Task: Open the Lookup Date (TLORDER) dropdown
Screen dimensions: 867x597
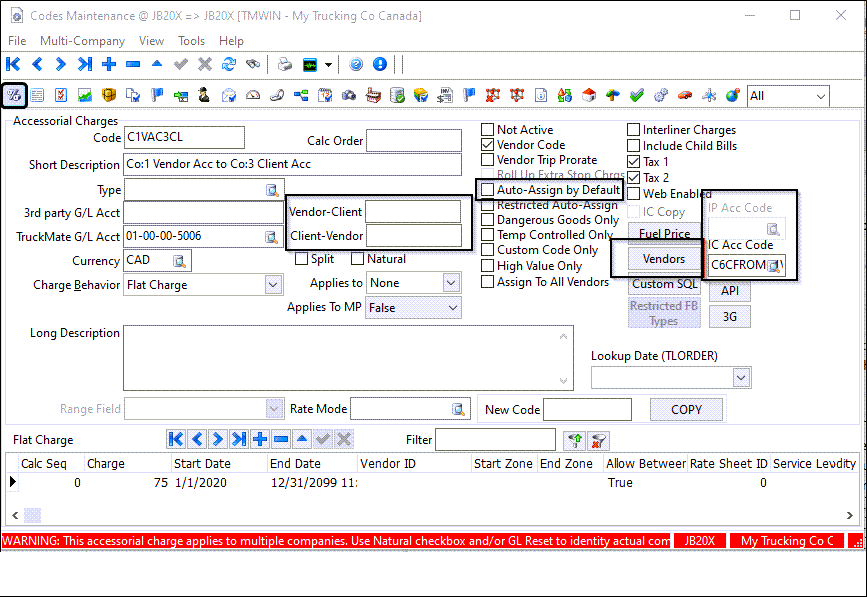Action: coord(740,377)
